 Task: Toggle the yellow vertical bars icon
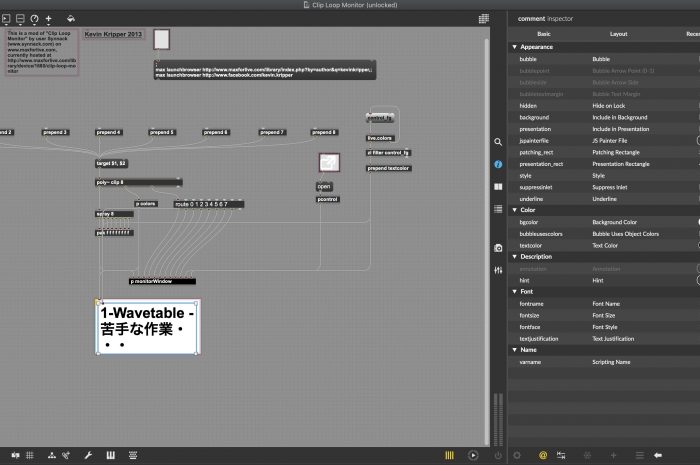[450, 455]
